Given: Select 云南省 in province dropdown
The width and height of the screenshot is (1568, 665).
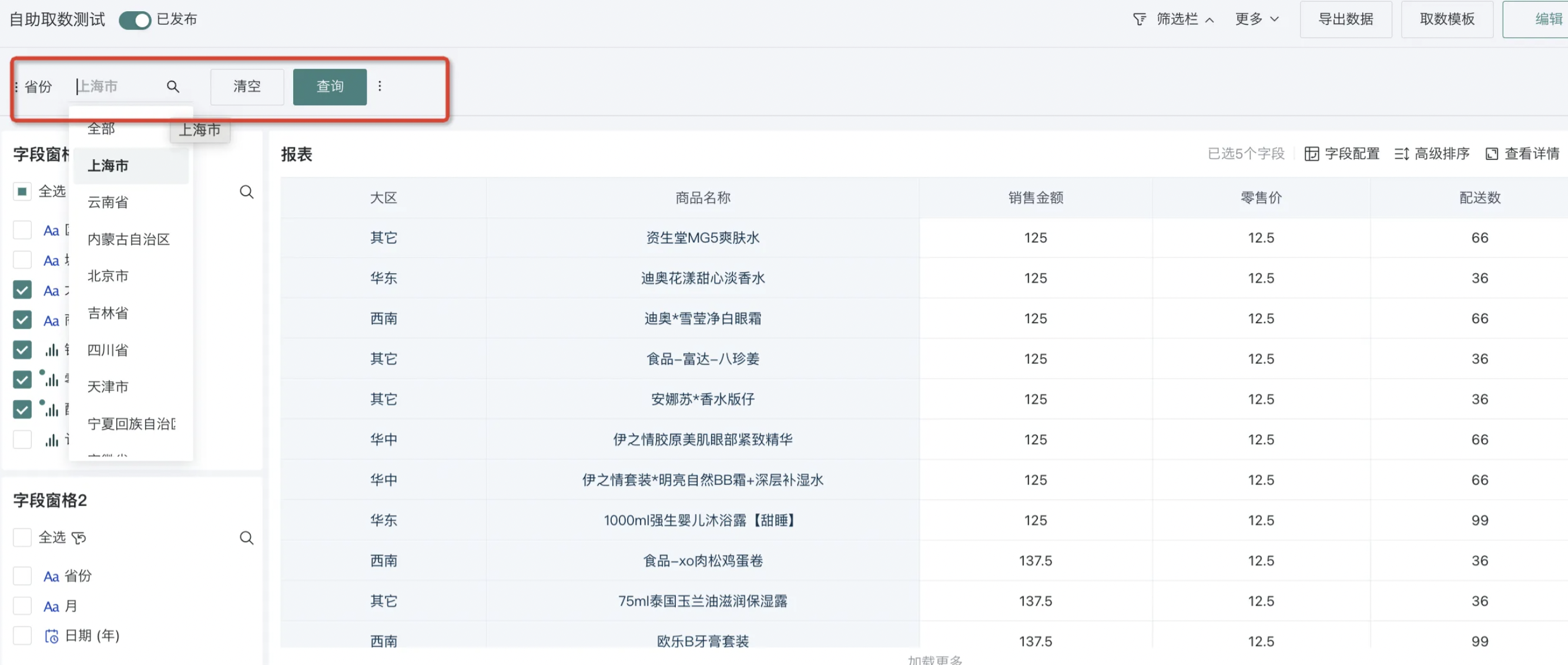Looking at the screenshot, I should coord(131,202).
